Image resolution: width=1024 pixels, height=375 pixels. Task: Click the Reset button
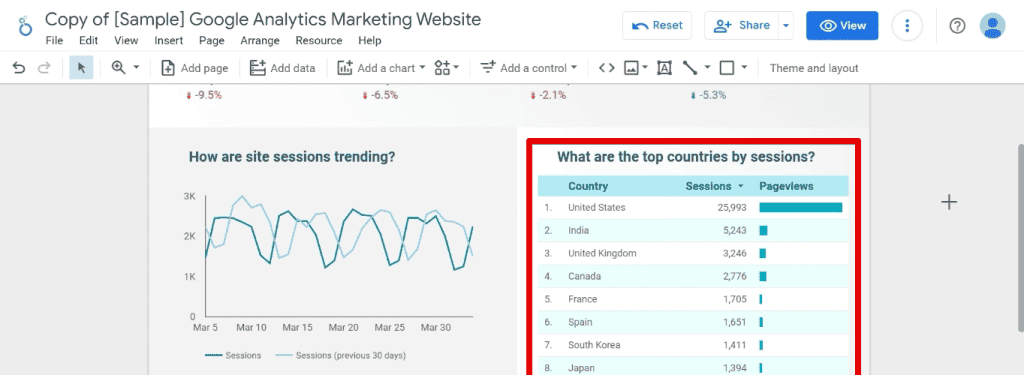658,25
